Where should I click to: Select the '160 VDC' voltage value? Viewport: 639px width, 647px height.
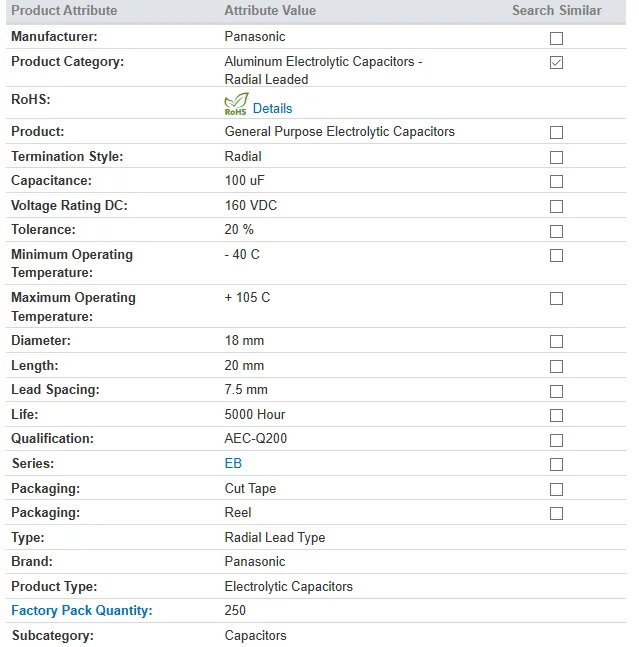coord(251,205)
